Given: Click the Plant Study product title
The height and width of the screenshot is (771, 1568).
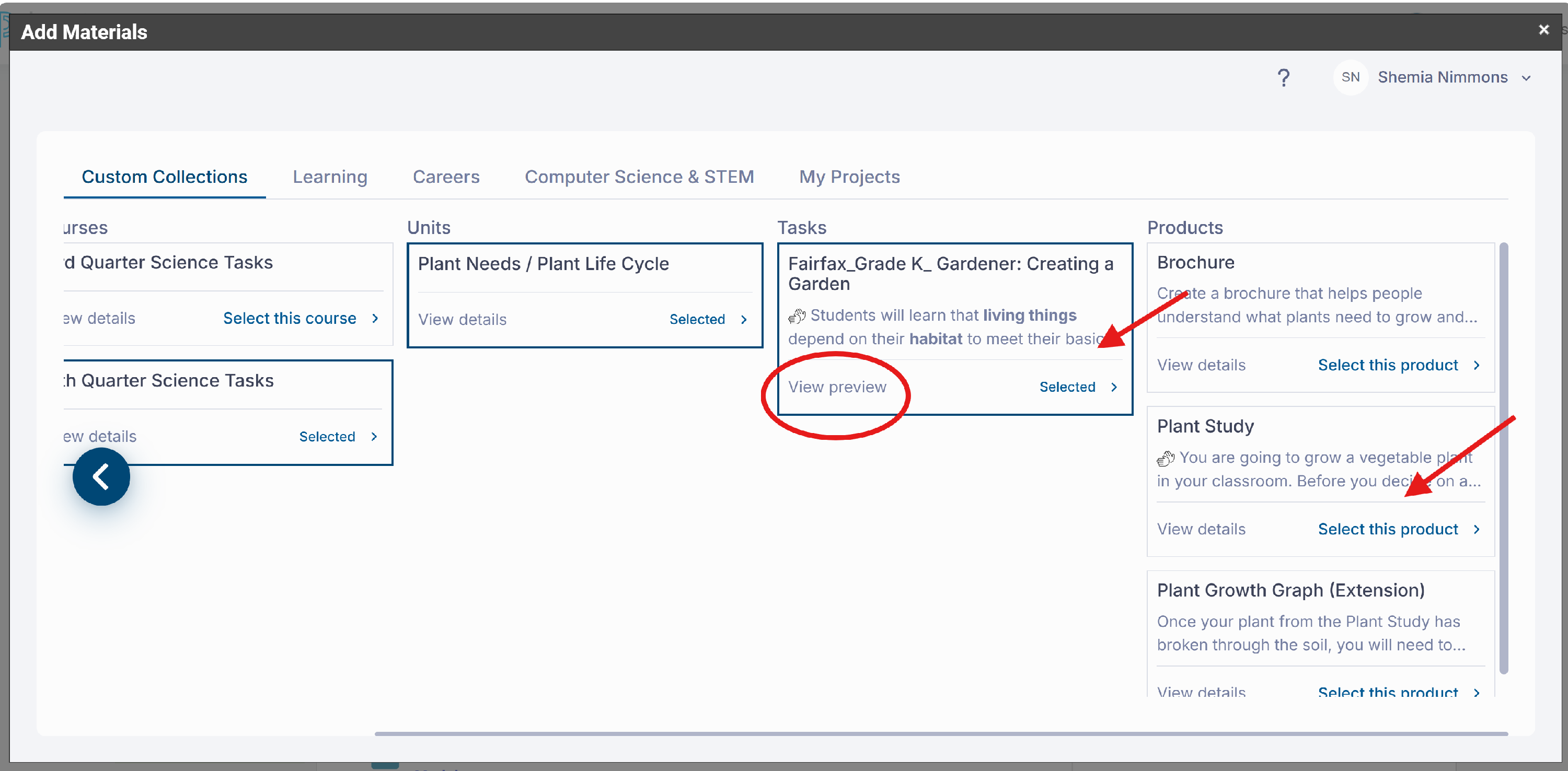Looking at the screenshot, I should pos(1205,426).
